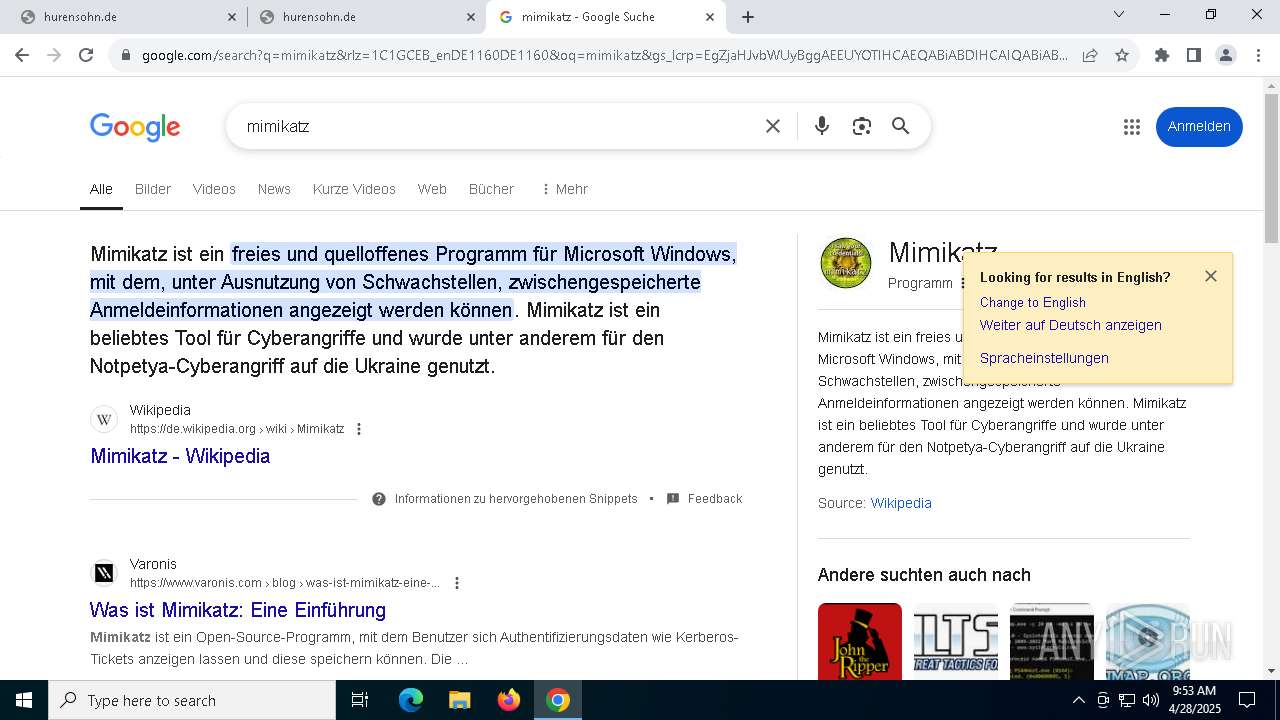Open File Explorer from taskbar
Image resolution: width=1280 pixels, height=720 pixels.
click(459, 700)
